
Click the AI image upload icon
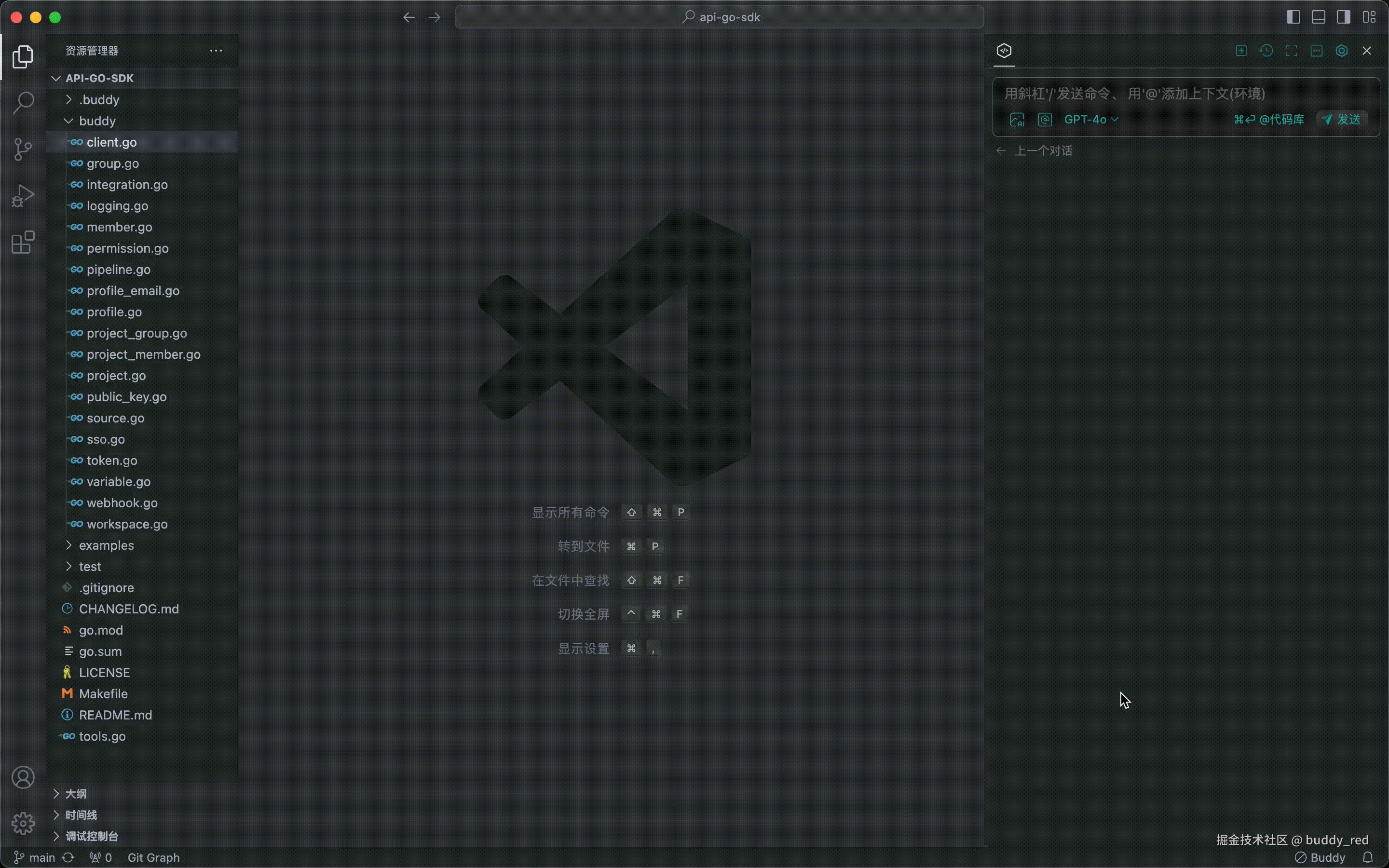point(1017,120)
